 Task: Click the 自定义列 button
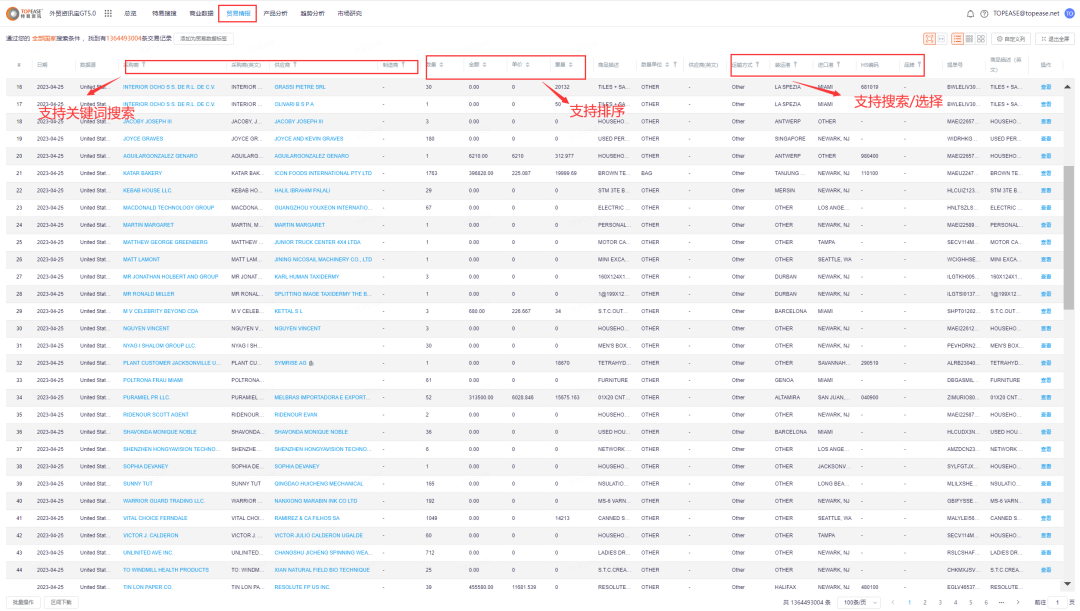pos(1010,39)
